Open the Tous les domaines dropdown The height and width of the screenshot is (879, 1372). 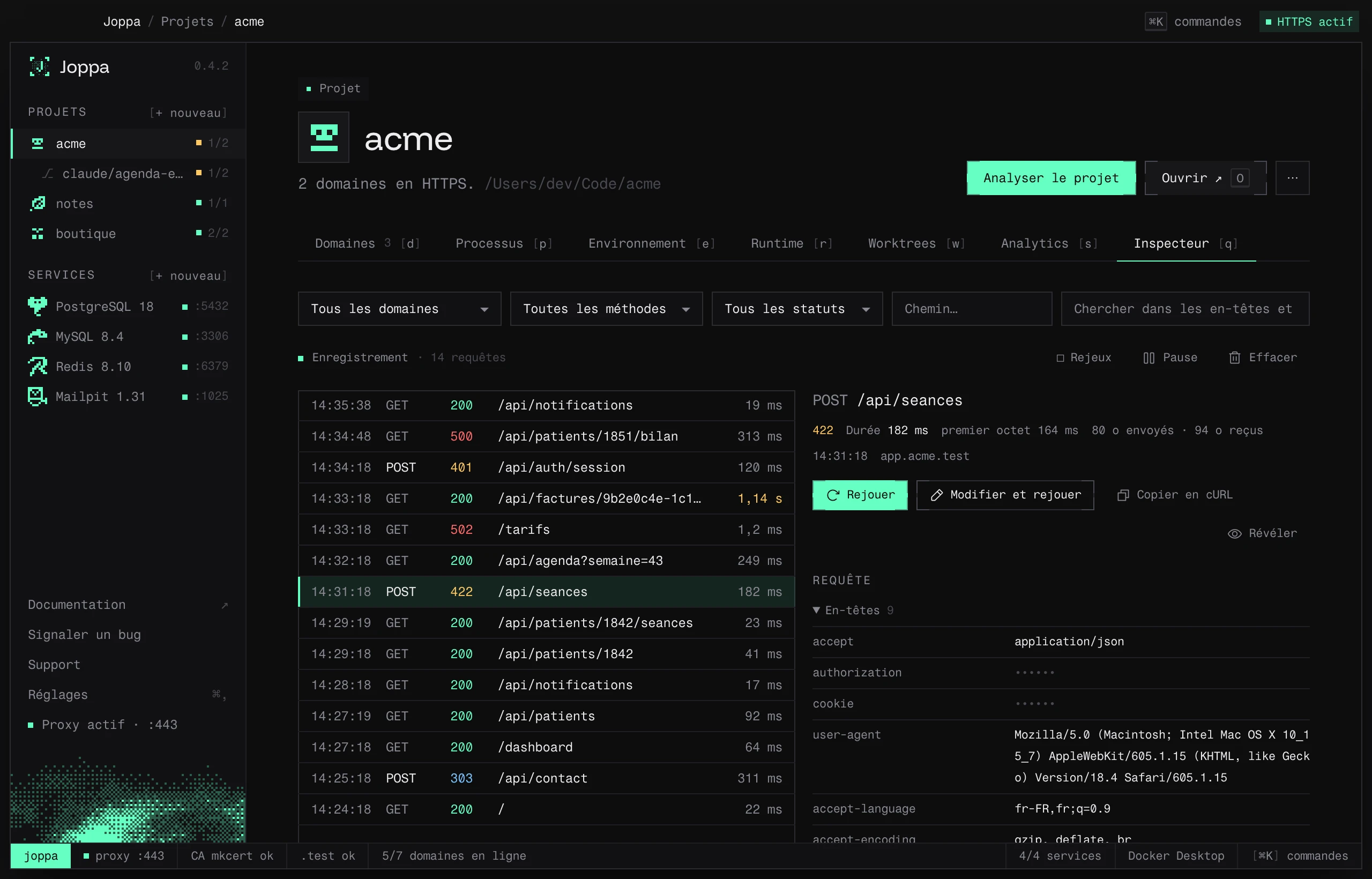tap(399, 309)
